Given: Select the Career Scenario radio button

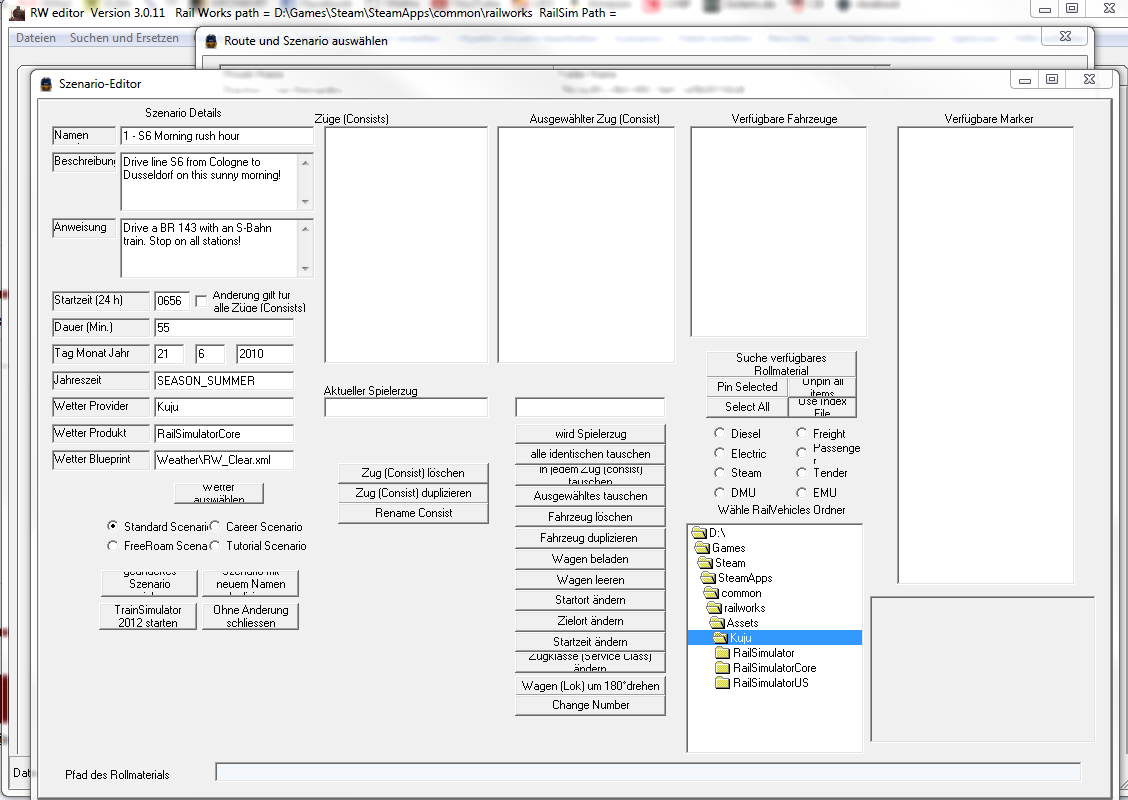Looking at the screenshot, I should tap(215, 526).
